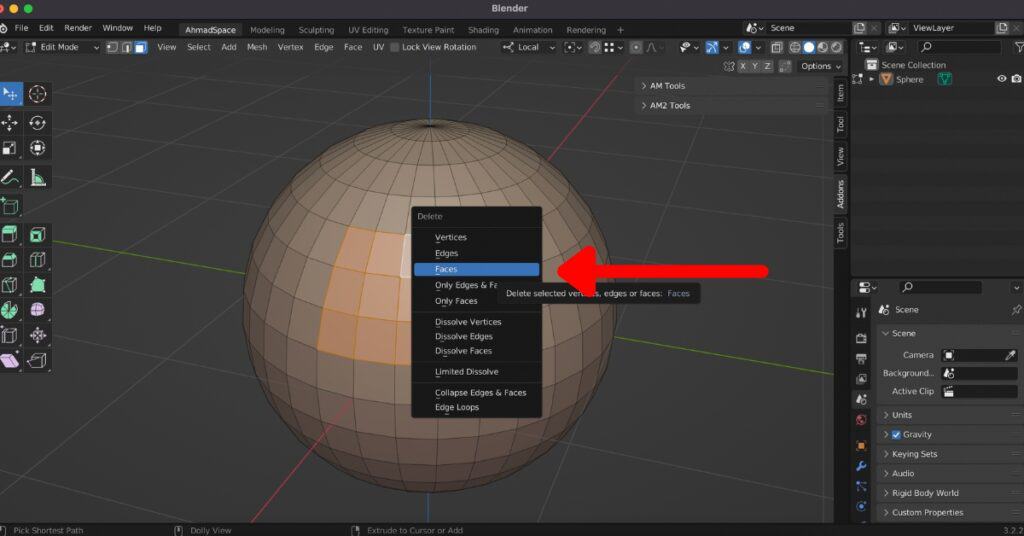Open the Render properties tab

tap(861, 338)
